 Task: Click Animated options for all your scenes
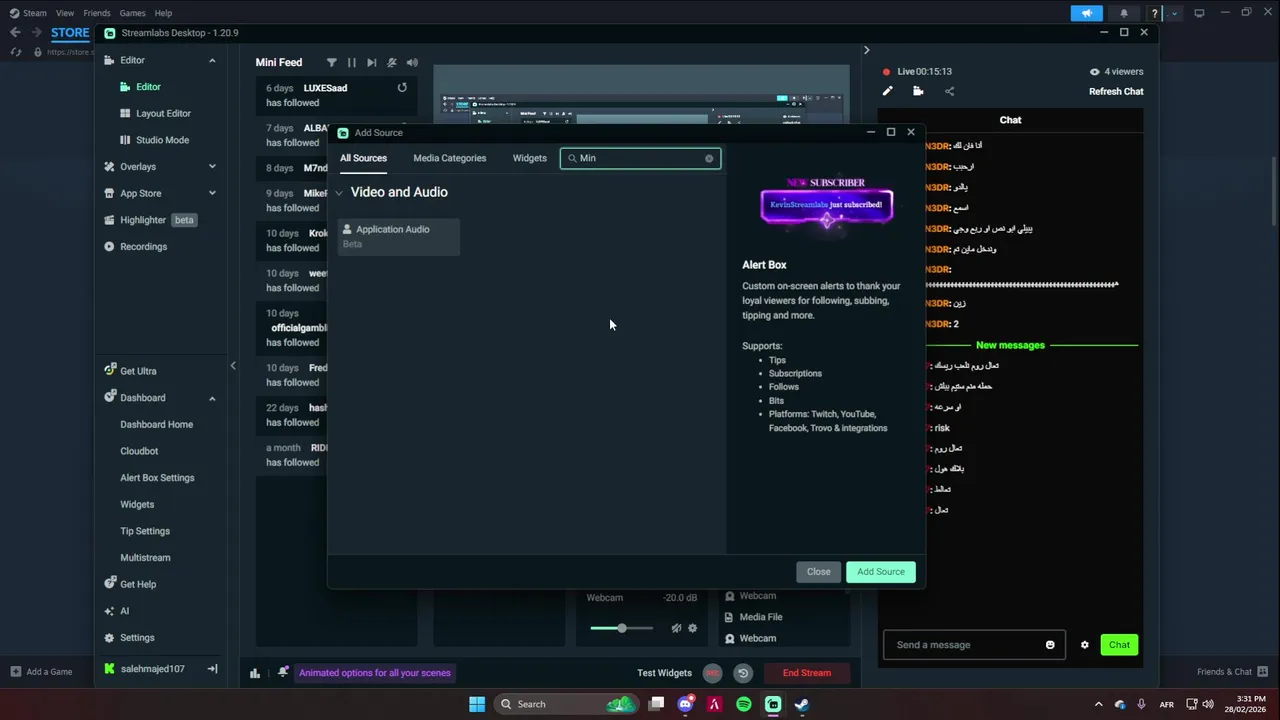pos(375,673)
